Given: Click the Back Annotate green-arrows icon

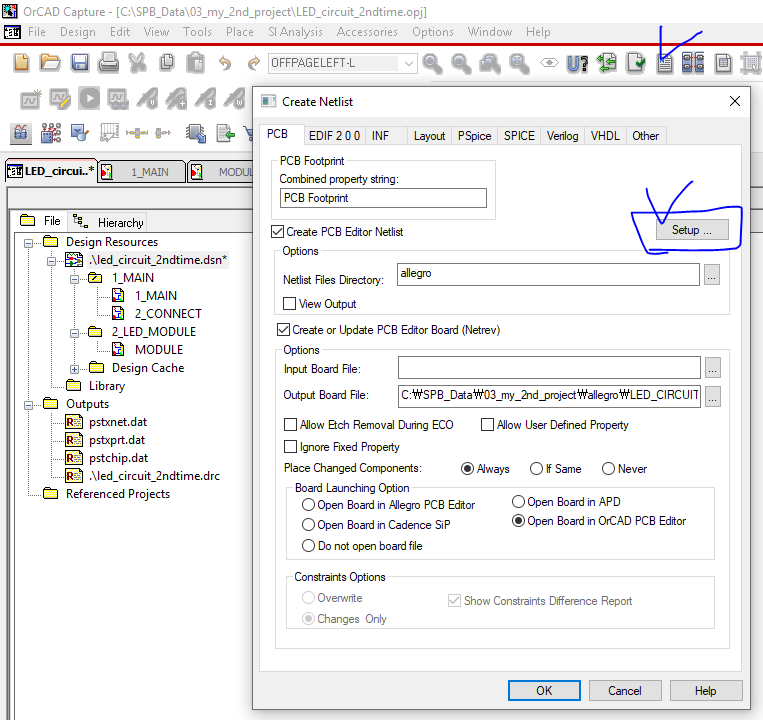Looking at the screenshot, I should [x=607, y=63].
